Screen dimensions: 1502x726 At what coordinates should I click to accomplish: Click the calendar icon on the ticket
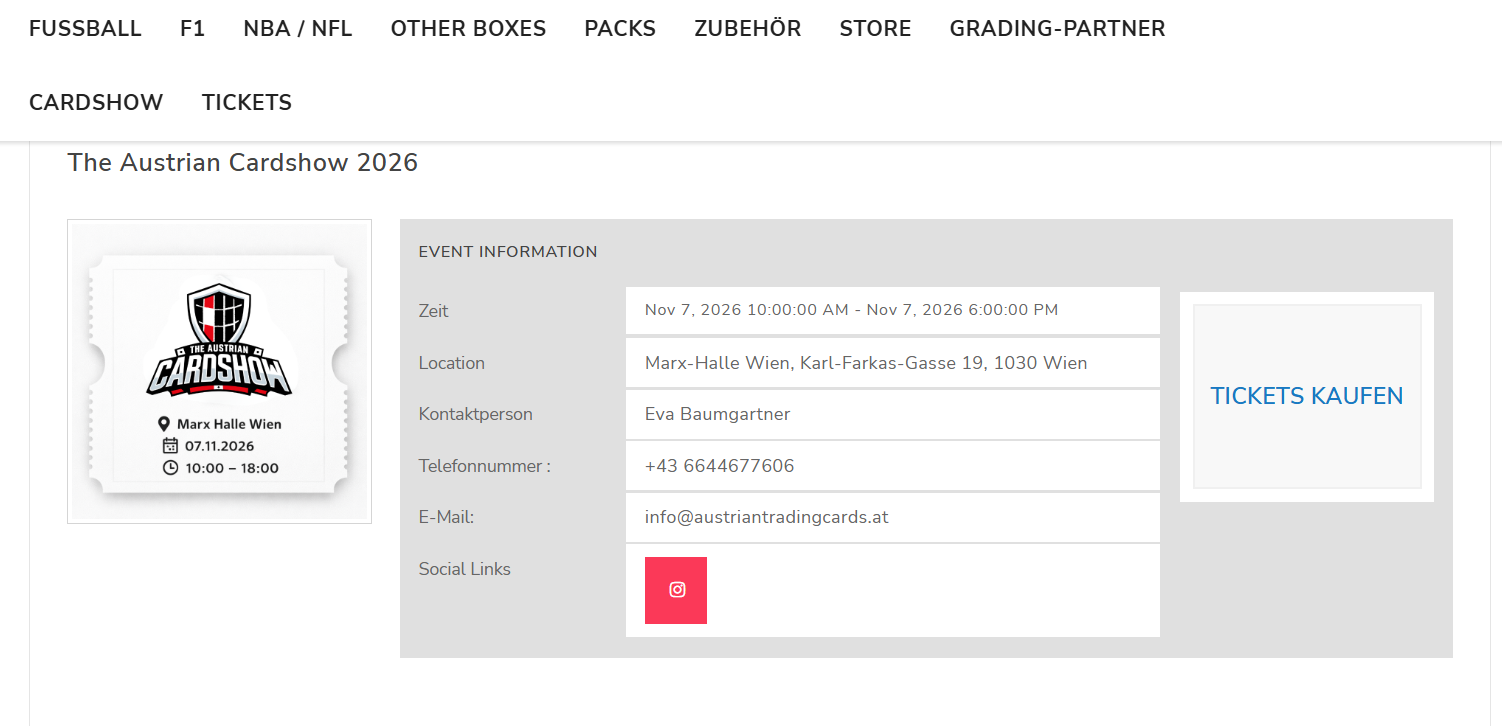point(172,445)
